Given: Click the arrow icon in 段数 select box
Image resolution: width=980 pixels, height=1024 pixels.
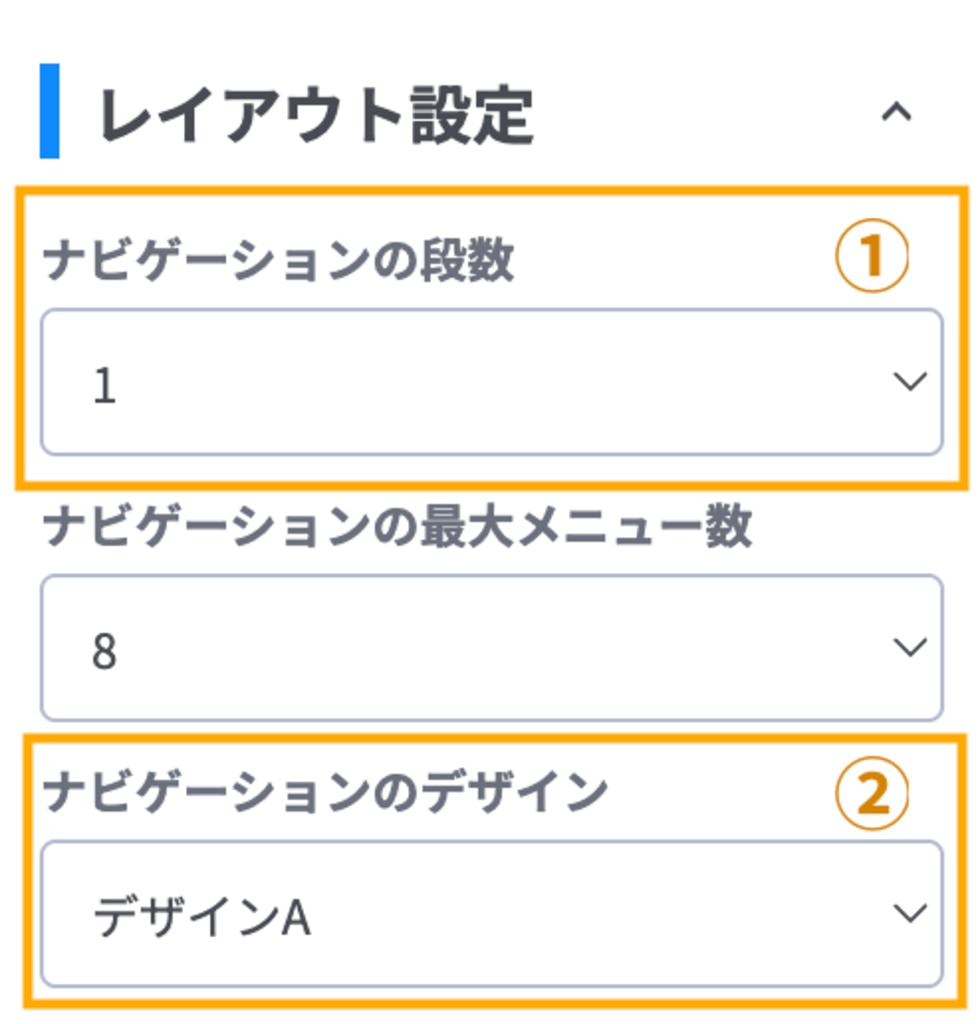Looking at the screenshot, I should tap(909, 383).
